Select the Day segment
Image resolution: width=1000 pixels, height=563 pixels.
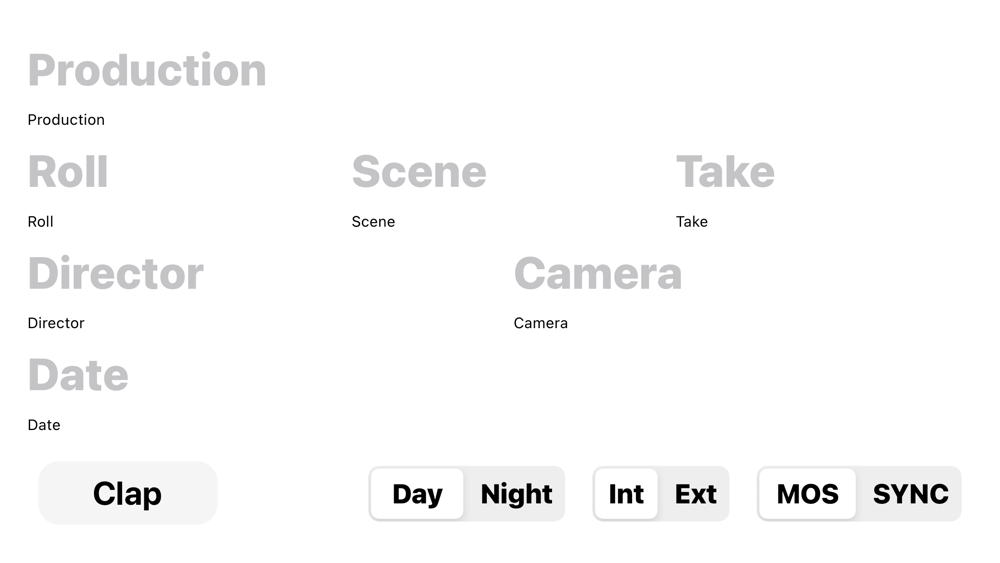[x=417, y=494]
